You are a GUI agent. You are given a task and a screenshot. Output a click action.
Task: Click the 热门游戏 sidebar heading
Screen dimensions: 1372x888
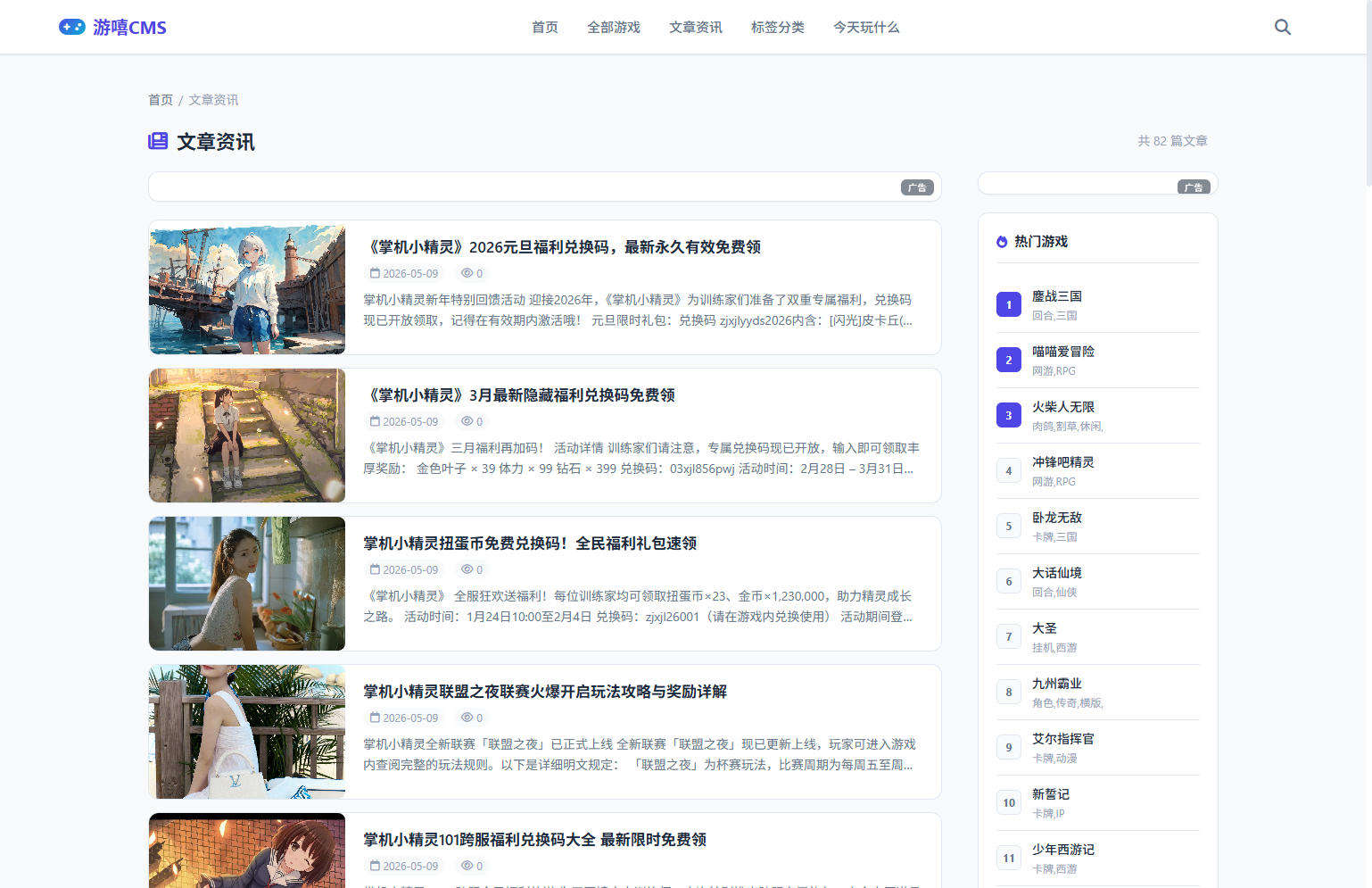[1041, 242]
